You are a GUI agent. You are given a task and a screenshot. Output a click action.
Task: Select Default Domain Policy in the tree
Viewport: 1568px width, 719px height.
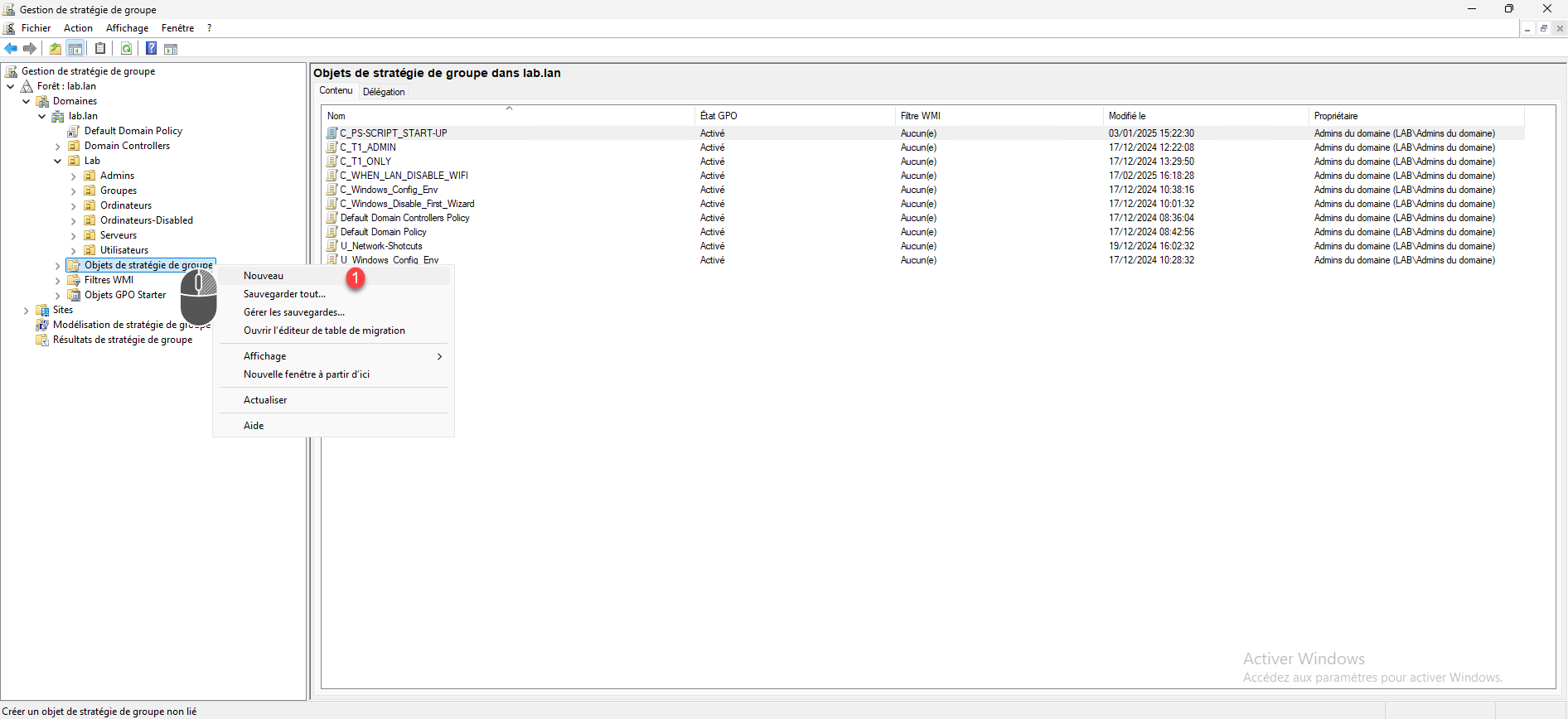133,131
